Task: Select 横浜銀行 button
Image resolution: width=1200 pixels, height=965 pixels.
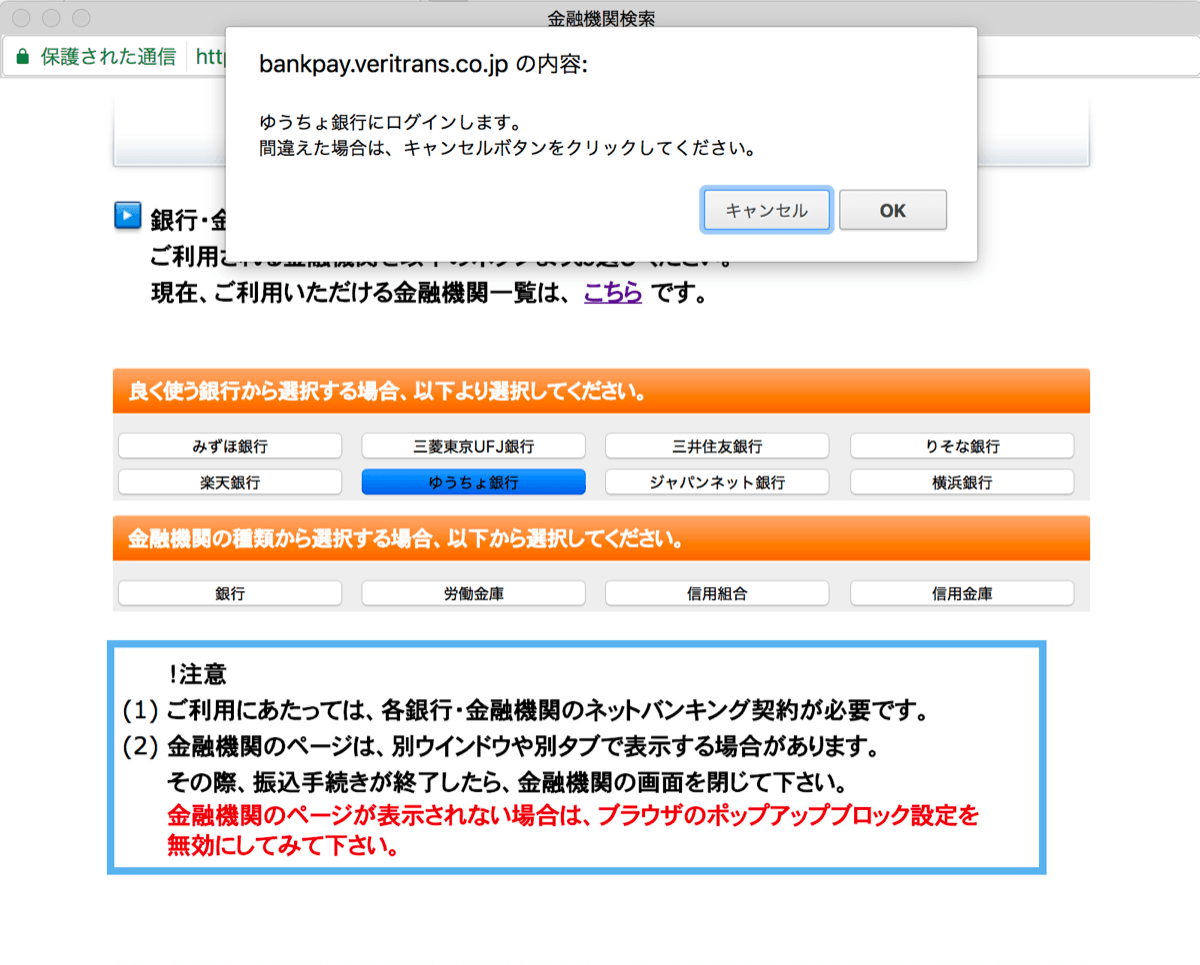Action: [962, 482]
